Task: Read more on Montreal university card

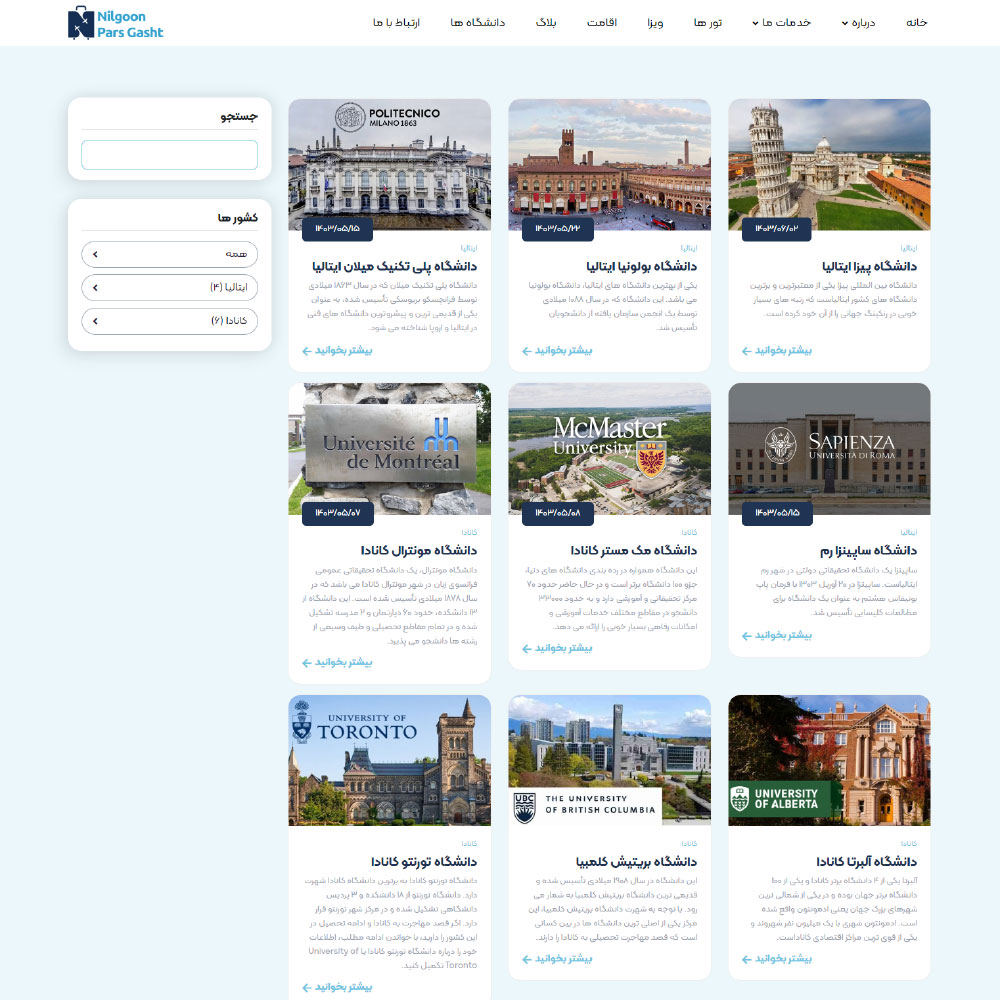Action: (337, 662)
